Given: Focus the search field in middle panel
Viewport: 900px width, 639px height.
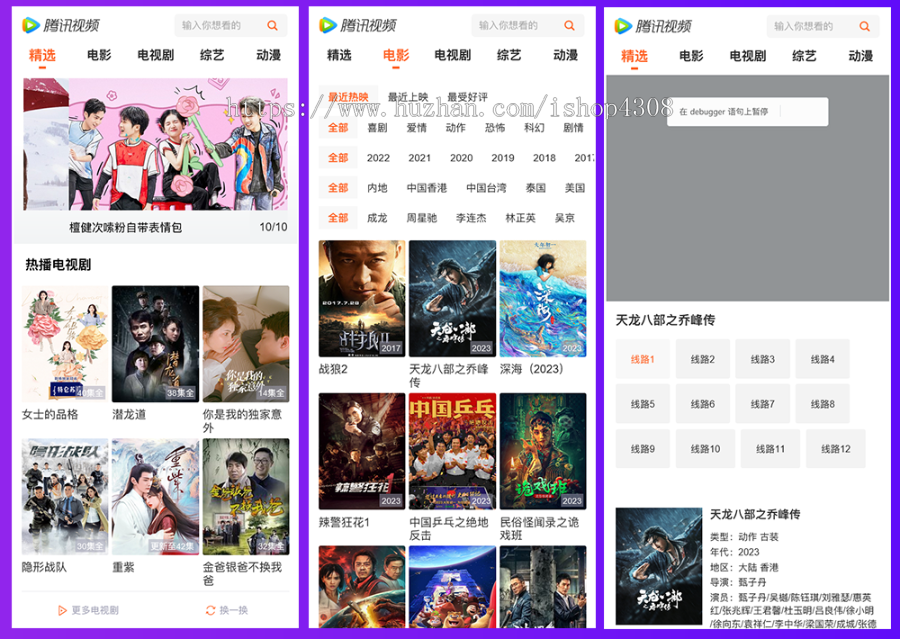Looking at the screenshot, I should coord(527,25).
